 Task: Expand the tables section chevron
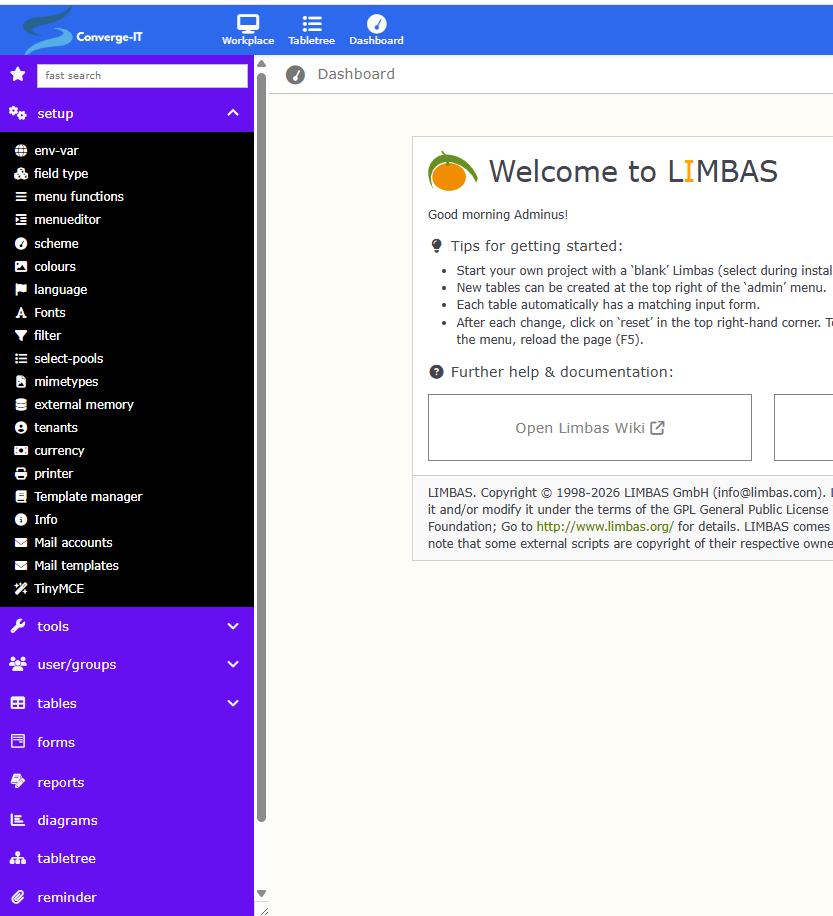pyautogui.click(x=233, y=703)
